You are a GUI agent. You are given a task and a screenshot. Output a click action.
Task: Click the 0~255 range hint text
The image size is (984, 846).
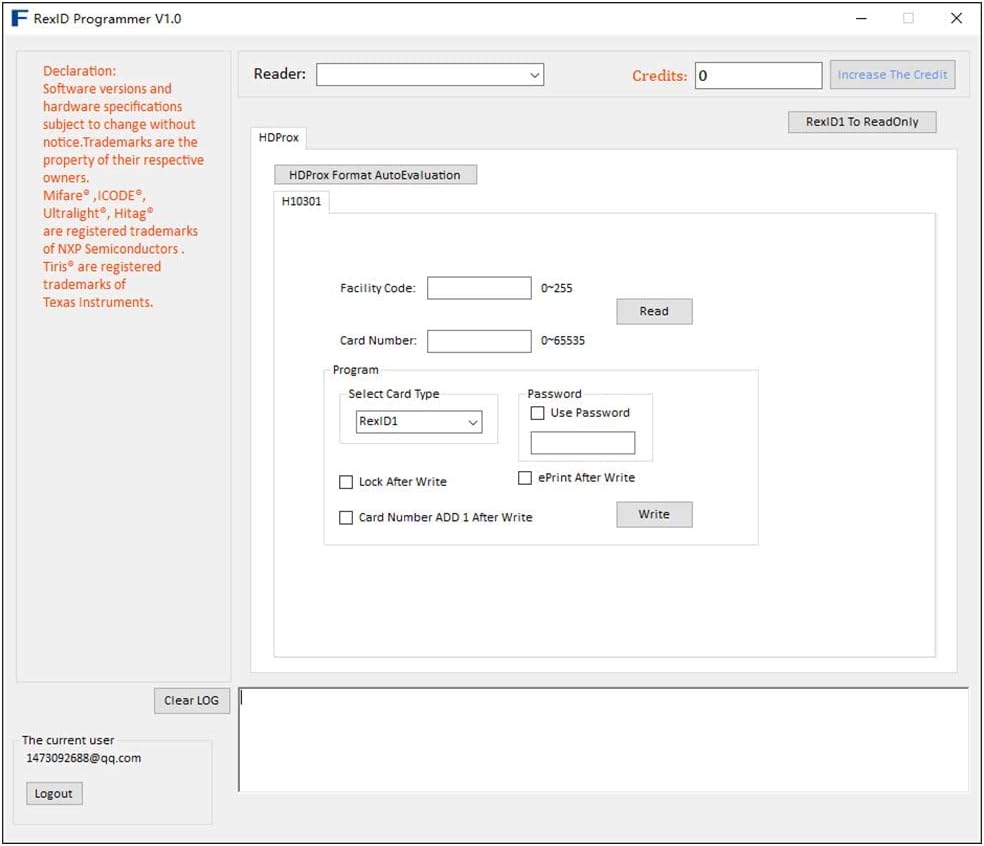pos(557,288)
